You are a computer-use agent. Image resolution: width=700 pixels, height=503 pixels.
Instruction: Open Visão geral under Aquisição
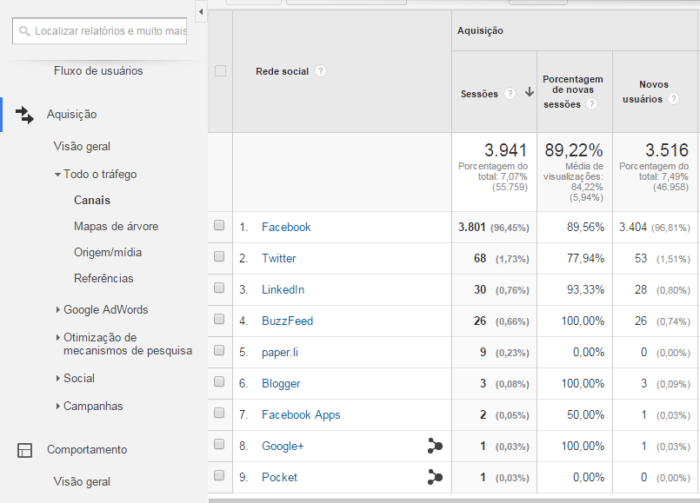tap(82, 146)
